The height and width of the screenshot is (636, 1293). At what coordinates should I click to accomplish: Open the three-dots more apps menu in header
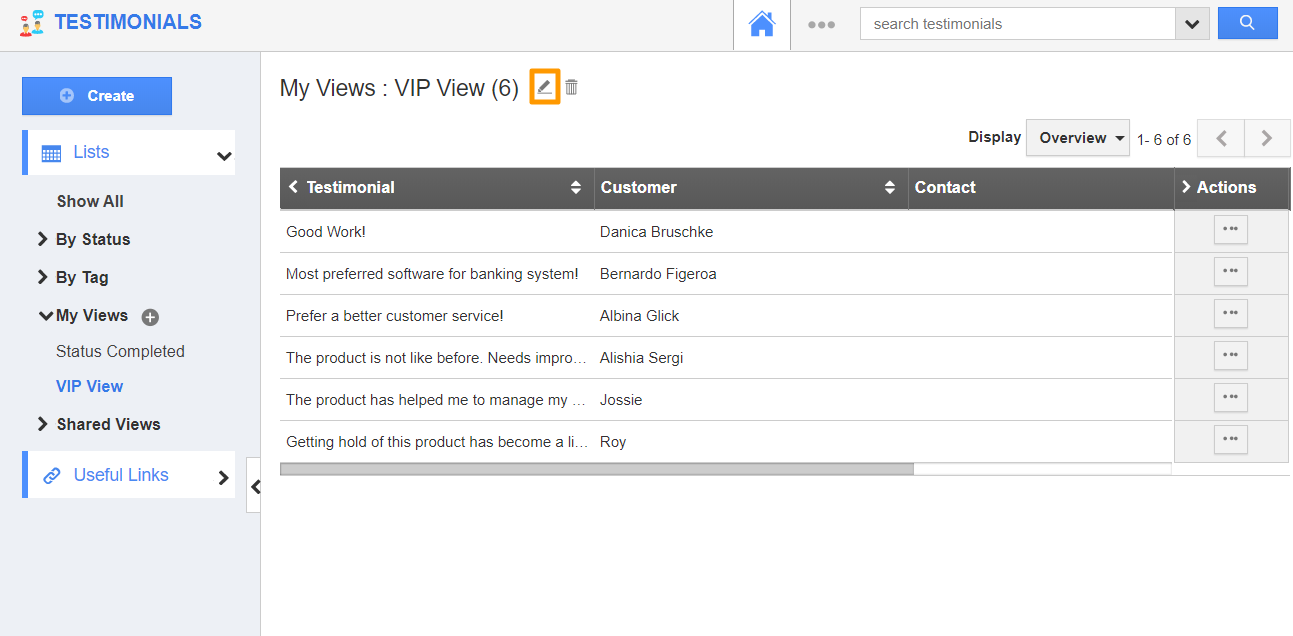(821, 25)
